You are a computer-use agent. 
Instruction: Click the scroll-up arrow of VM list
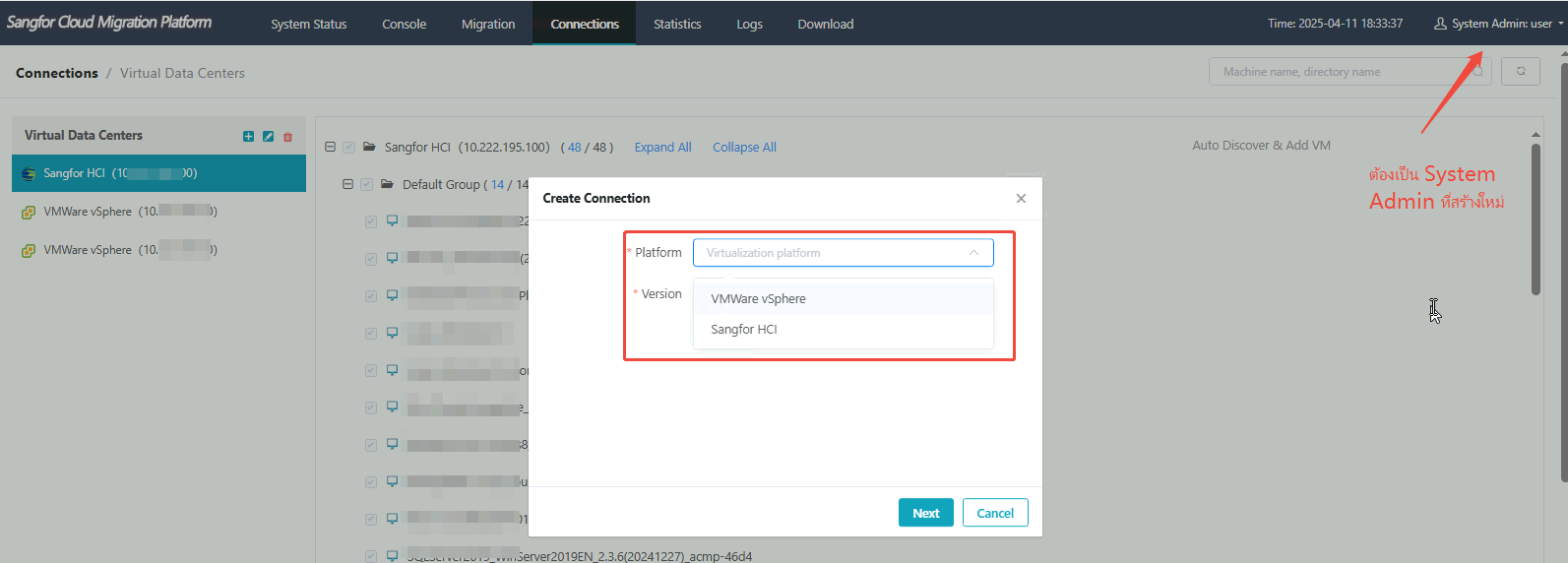pyautogui.click(x=1536, y=134)
